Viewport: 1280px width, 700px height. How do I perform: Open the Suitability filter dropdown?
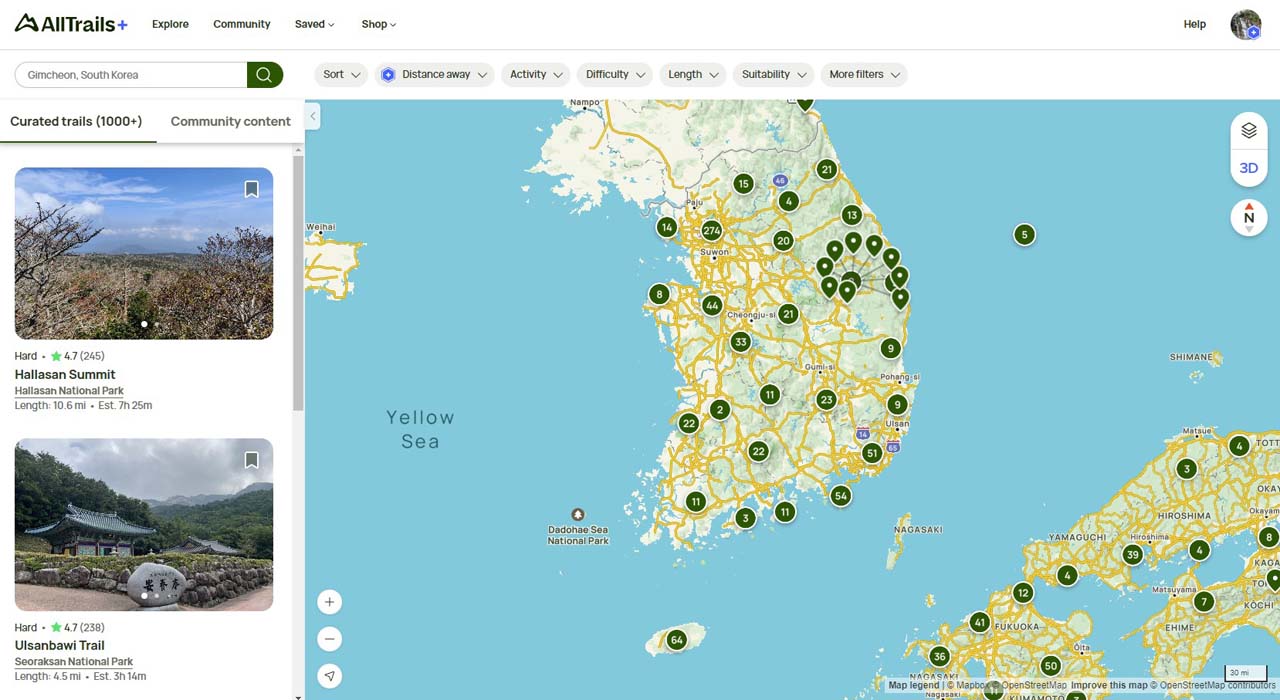(x=773, y=75)
